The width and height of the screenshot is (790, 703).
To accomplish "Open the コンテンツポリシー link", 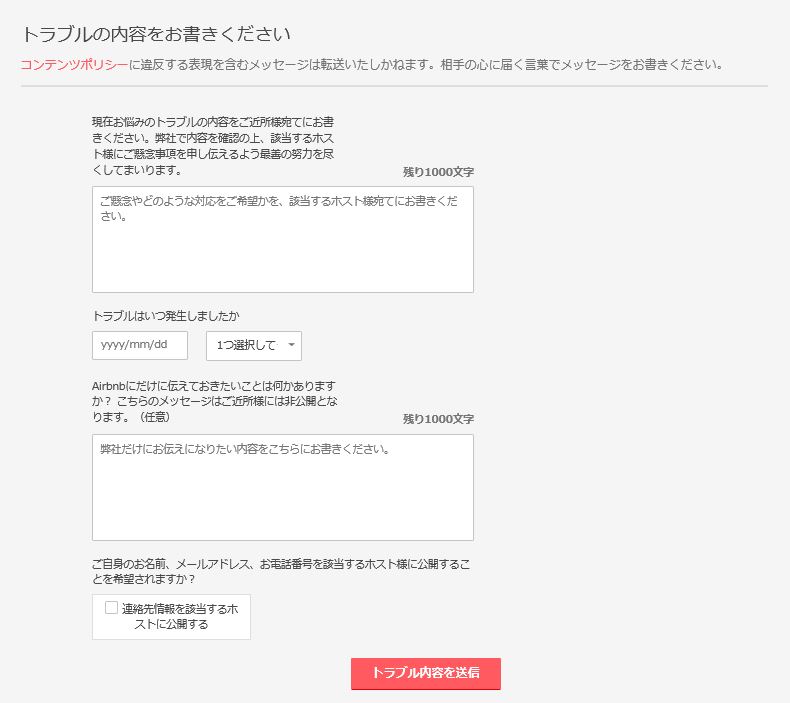I will tap(74, 65).
